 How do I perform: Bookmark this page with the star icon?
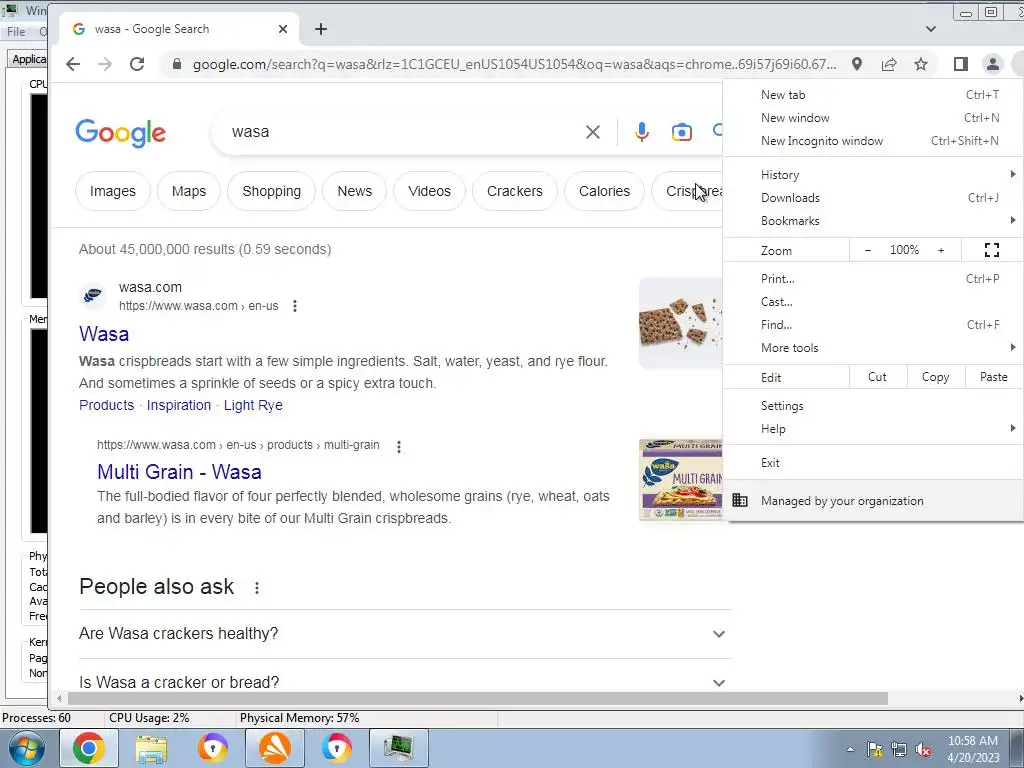pyautogui.click(x=921, y=64)
